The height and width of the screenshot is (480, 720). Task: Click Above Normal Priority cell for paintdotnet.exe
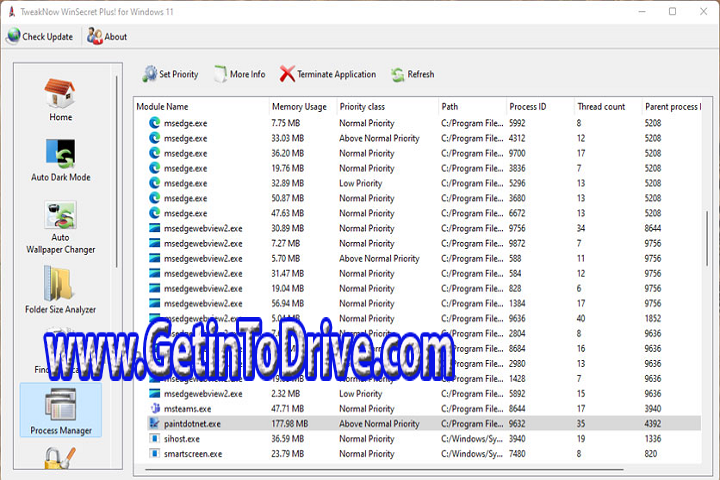[x=379, y=424]
